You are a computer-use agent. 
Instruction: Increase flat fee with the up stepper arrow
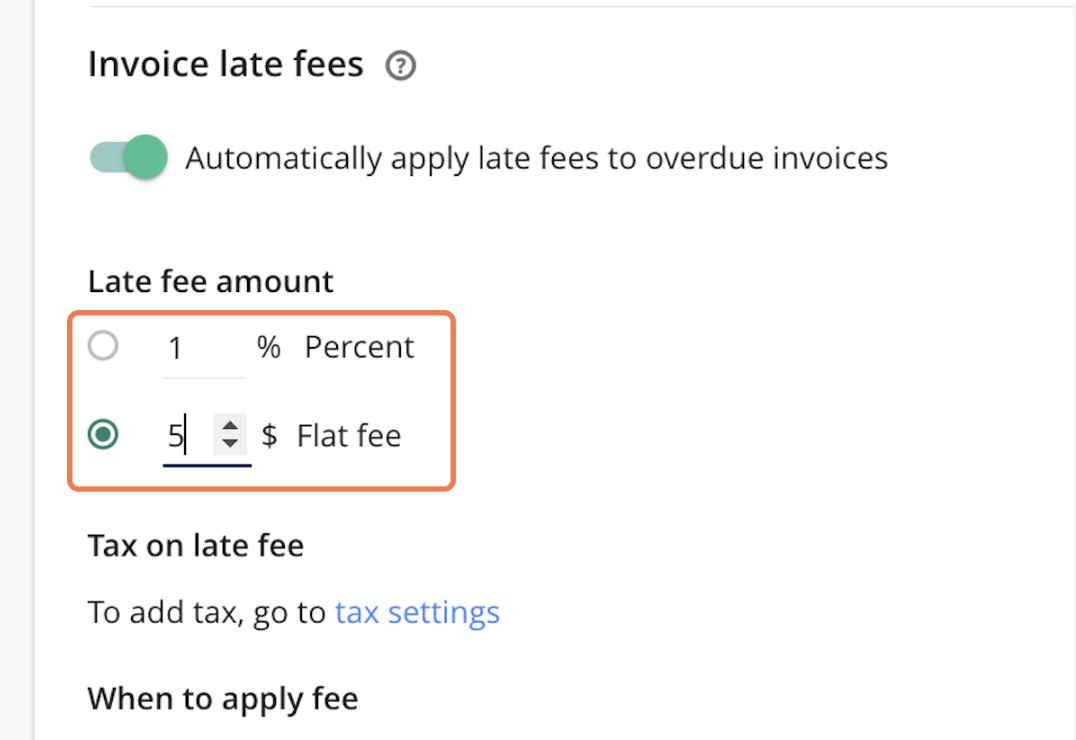pyautogui.click(x=231, y=426)
